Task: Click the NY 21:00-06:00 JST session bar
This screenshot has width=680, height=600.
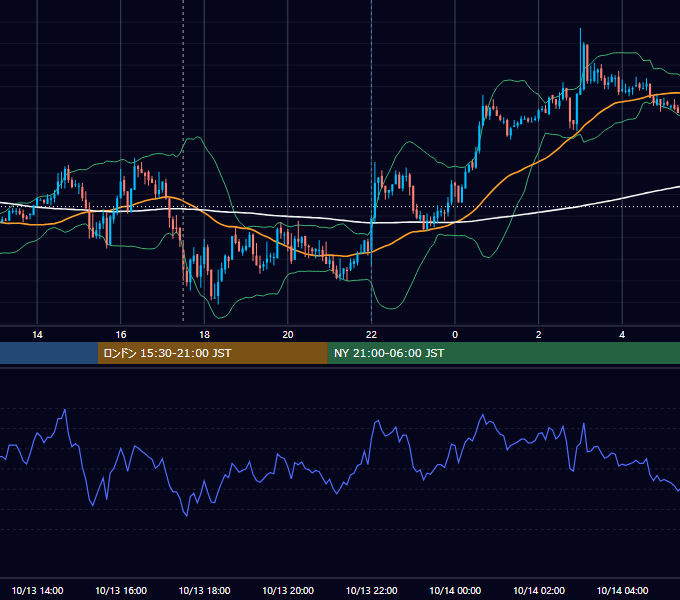Action: click(x=503, y=353)
